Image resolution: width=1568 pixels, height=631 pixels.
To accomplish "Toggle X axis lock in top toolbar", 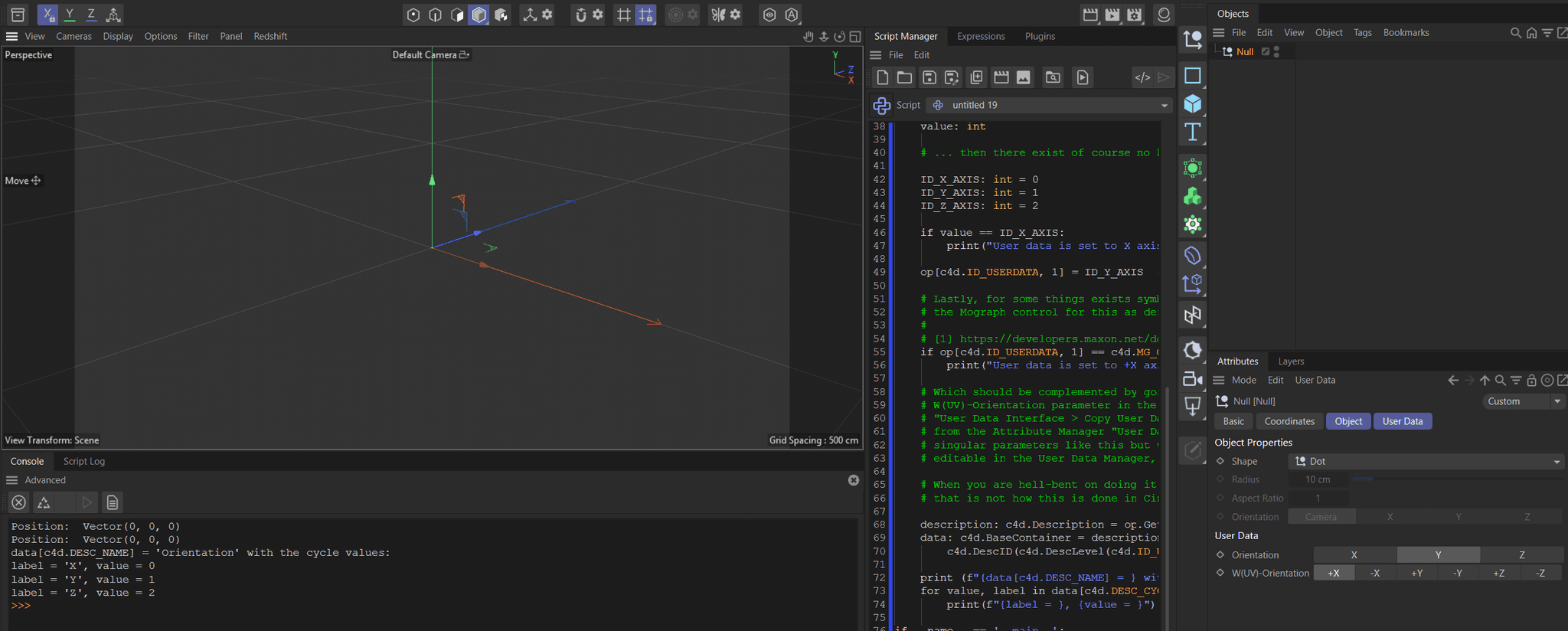I will pyautogui.click(x=47, y=14).
